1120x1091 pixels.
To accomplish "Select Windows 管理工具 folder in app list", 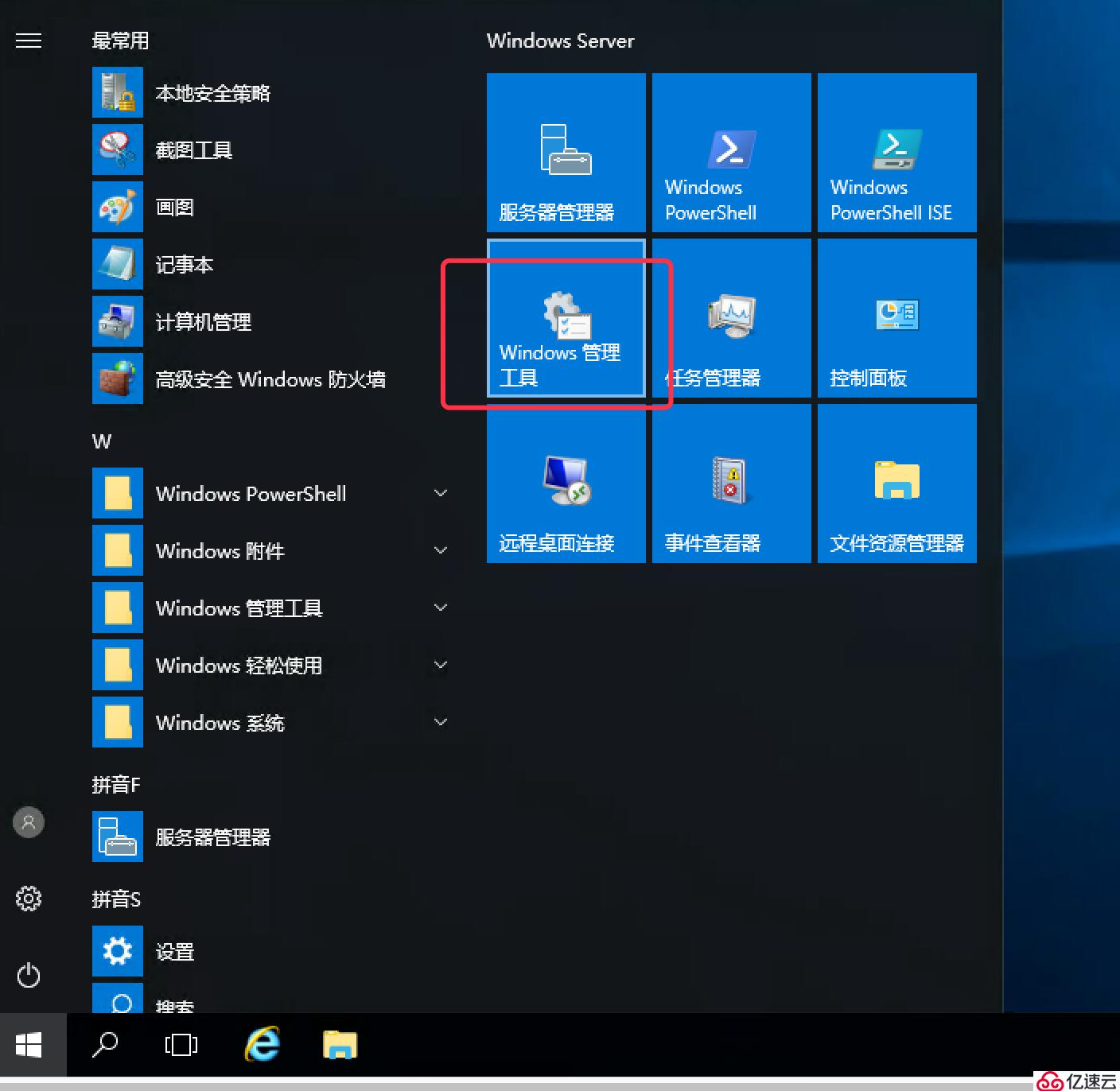I will pyautogui.click(x=274, y=608).
